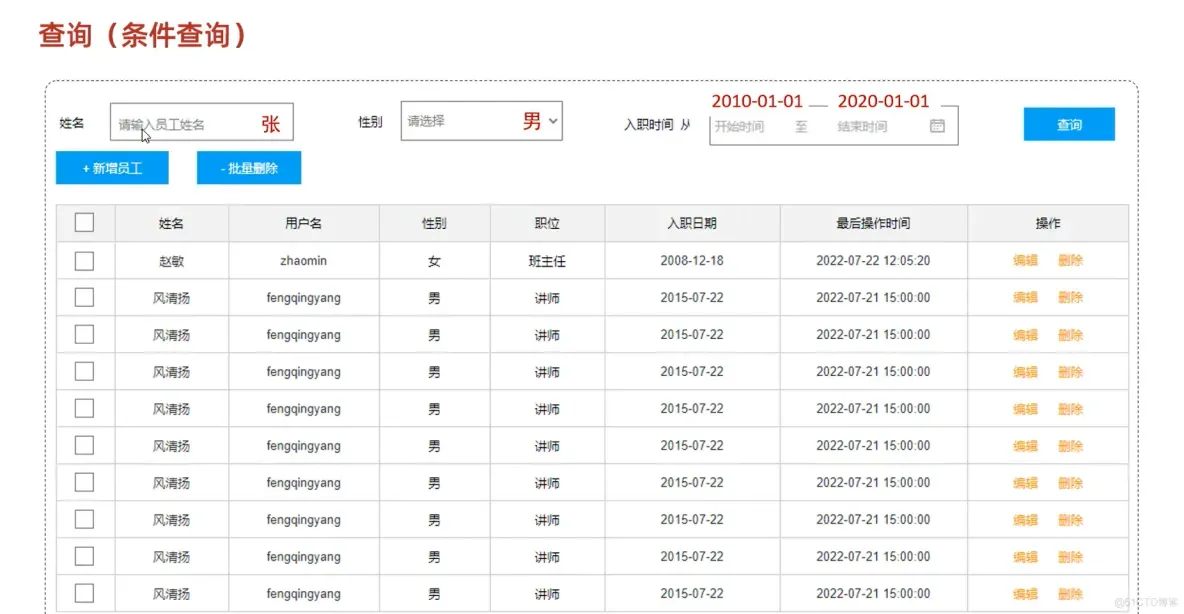Select the gender cell 女

(434, 261)
